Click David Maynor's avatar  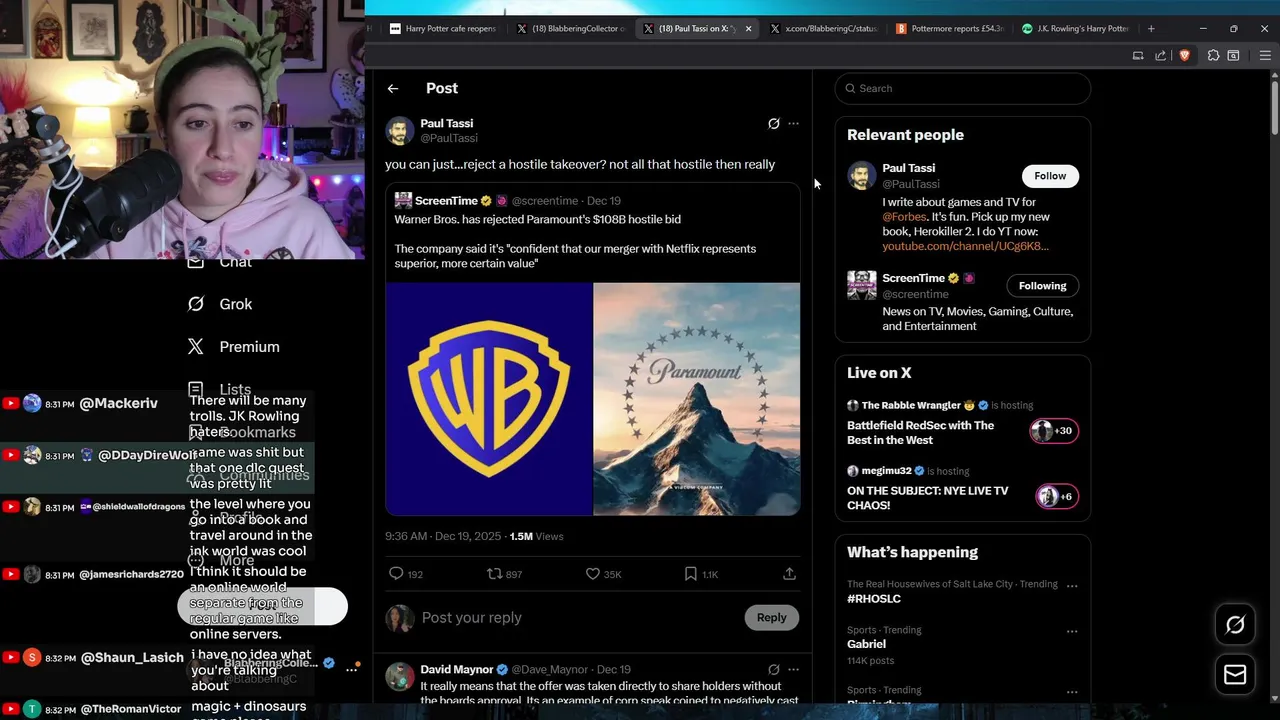click(x=400, y=677)
